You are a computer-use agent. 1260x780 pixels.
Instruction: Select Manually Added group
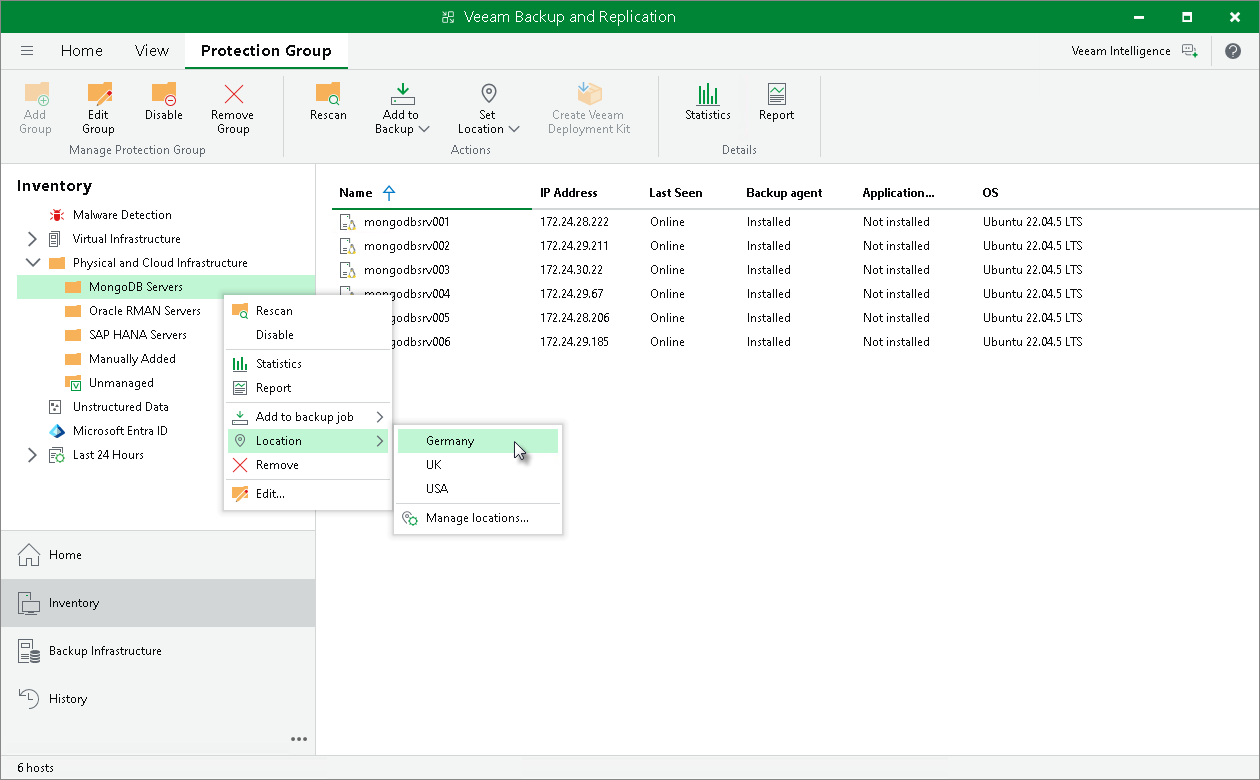pyautogui.click(x=132, y=359)
